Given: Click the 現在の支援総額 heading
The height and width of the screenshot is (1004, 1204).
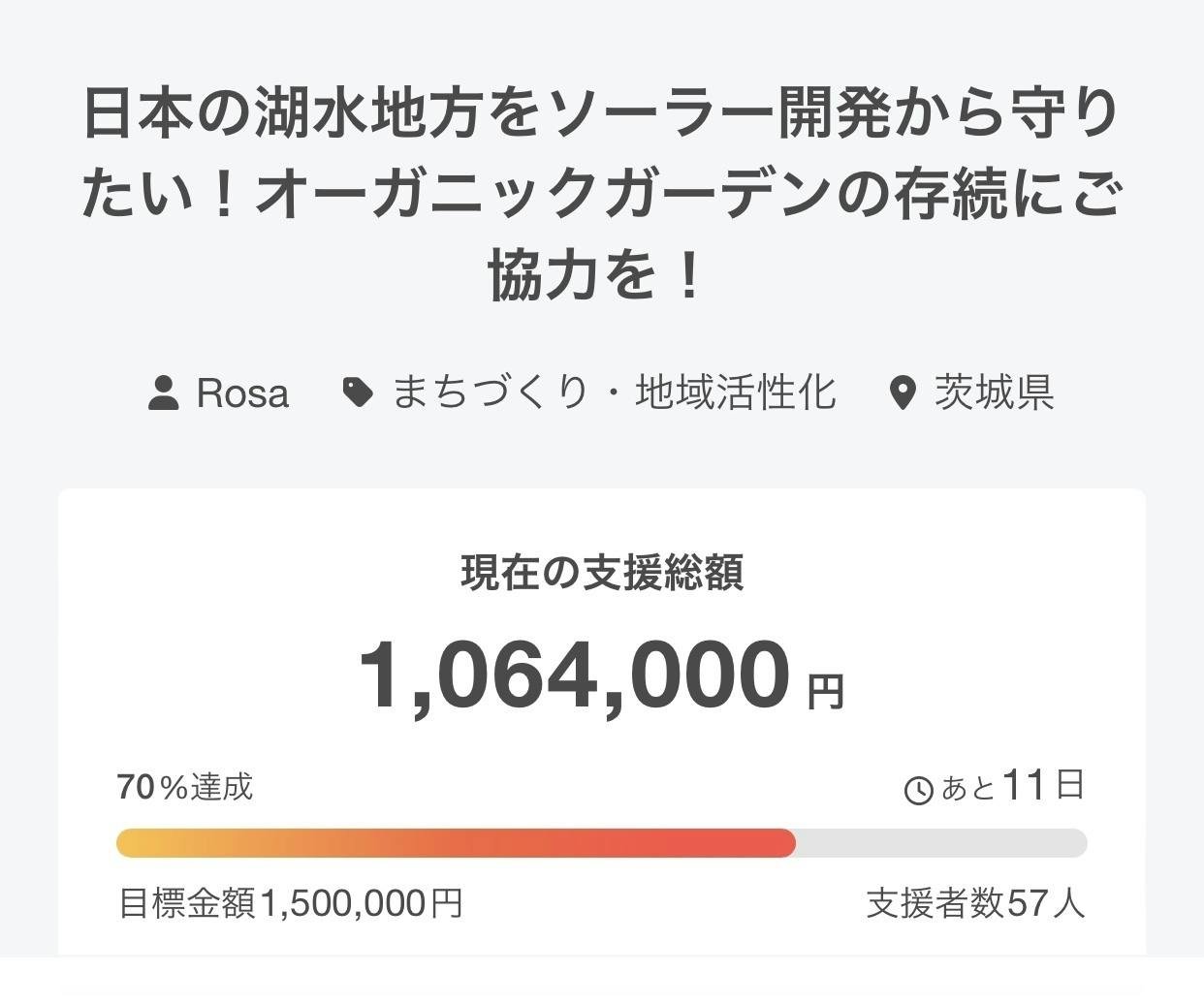Looking at the screenshot, I should tap(602, 573).
